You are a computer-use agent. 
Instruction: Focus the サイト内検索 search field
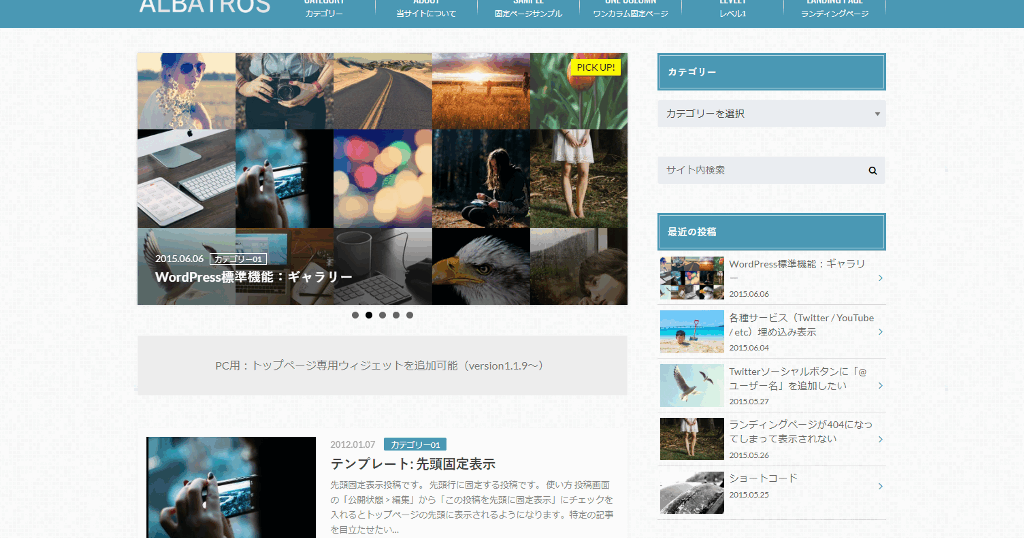pos(760,170)
